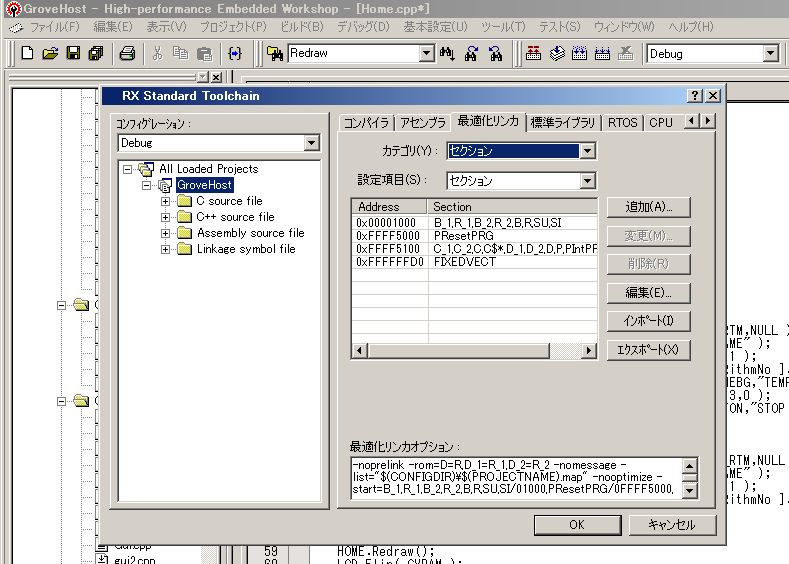Find previous occurrence icon
This screenshot has width=789, height=564.
(x=496, y=53)
